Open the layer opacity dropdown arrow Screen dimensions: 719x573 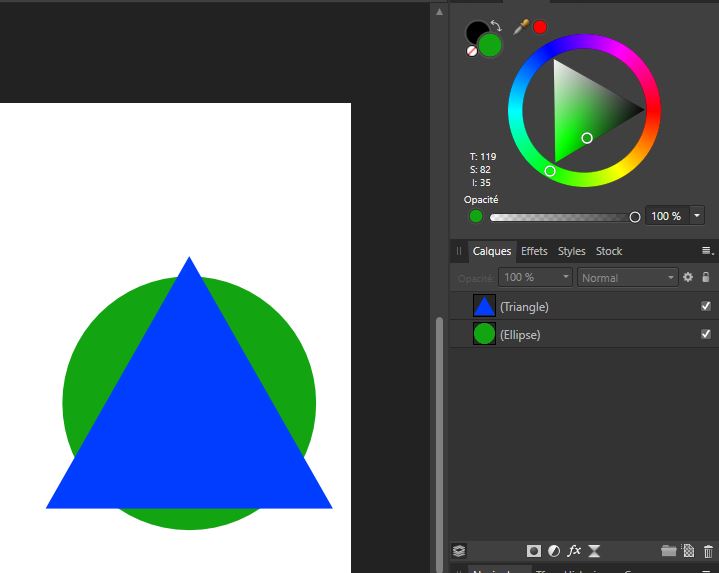[566, 277]
